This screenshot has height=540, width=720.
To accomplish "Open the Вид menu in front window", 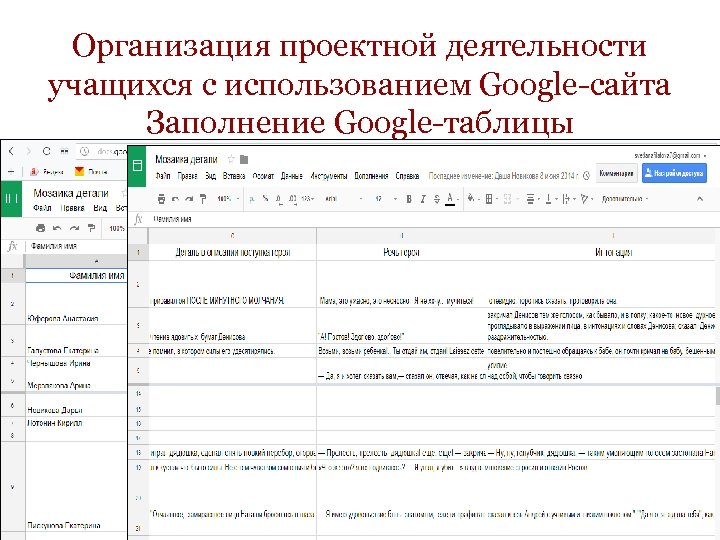I will point(210,175).
